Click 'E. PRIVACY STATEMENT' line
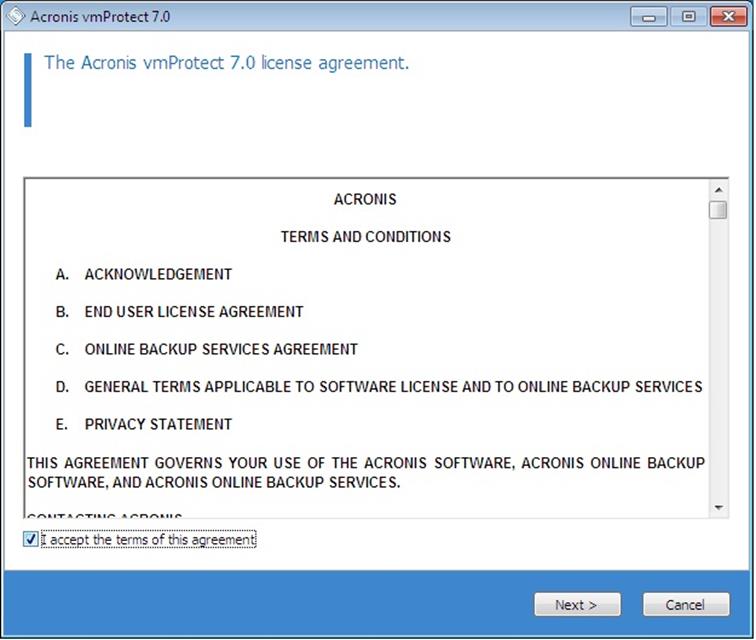This screenshot has width=756, height=640. pyautogui.click(x=144, y=424)
